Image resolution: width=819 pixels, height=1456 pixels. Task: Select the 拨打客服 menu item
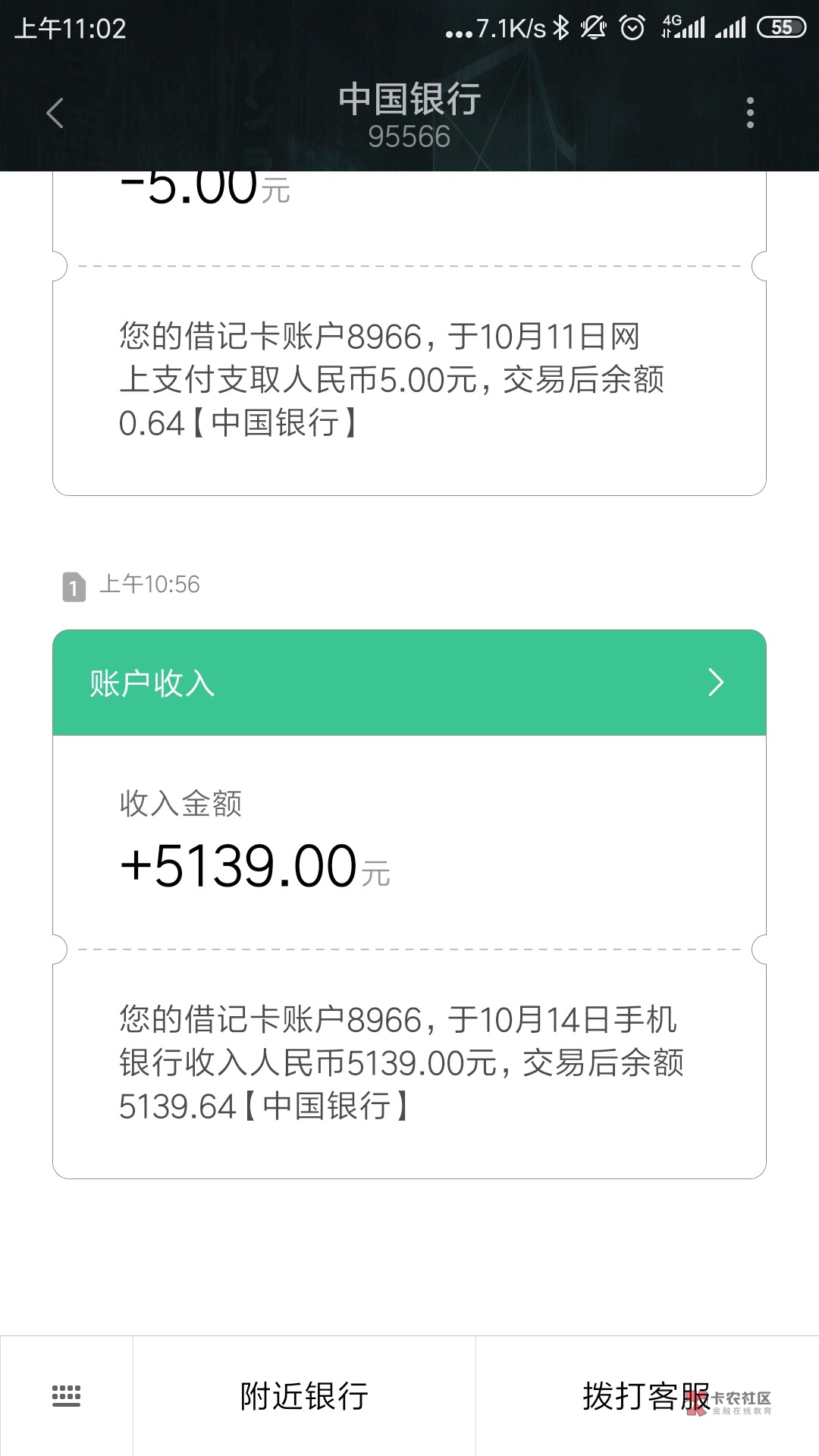[x=645, y=1396]
